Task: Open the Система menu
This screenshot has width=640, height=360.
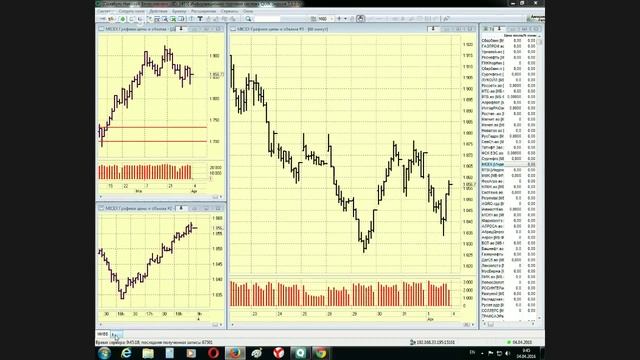Action: pyautogui.click(x=104, y=11)
